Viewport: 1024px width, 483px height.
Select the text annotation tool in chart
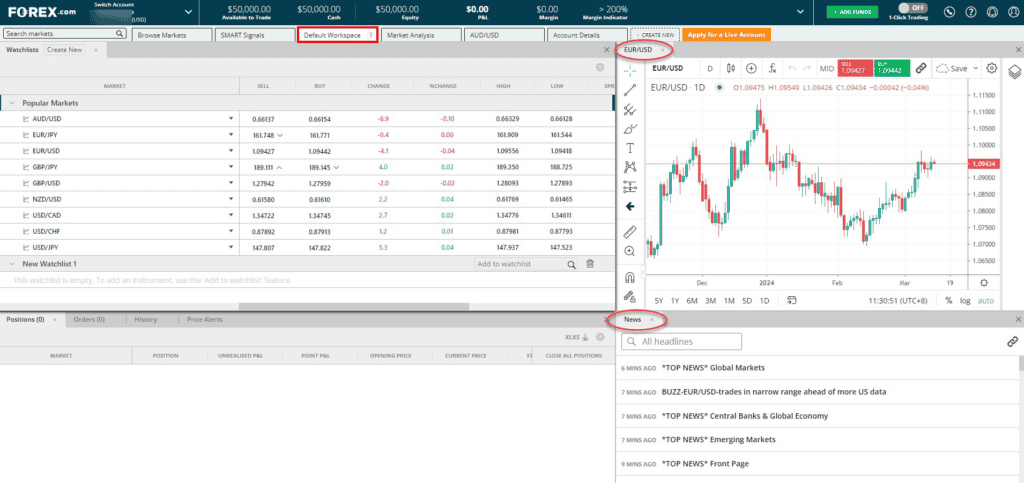coord(630,148)
